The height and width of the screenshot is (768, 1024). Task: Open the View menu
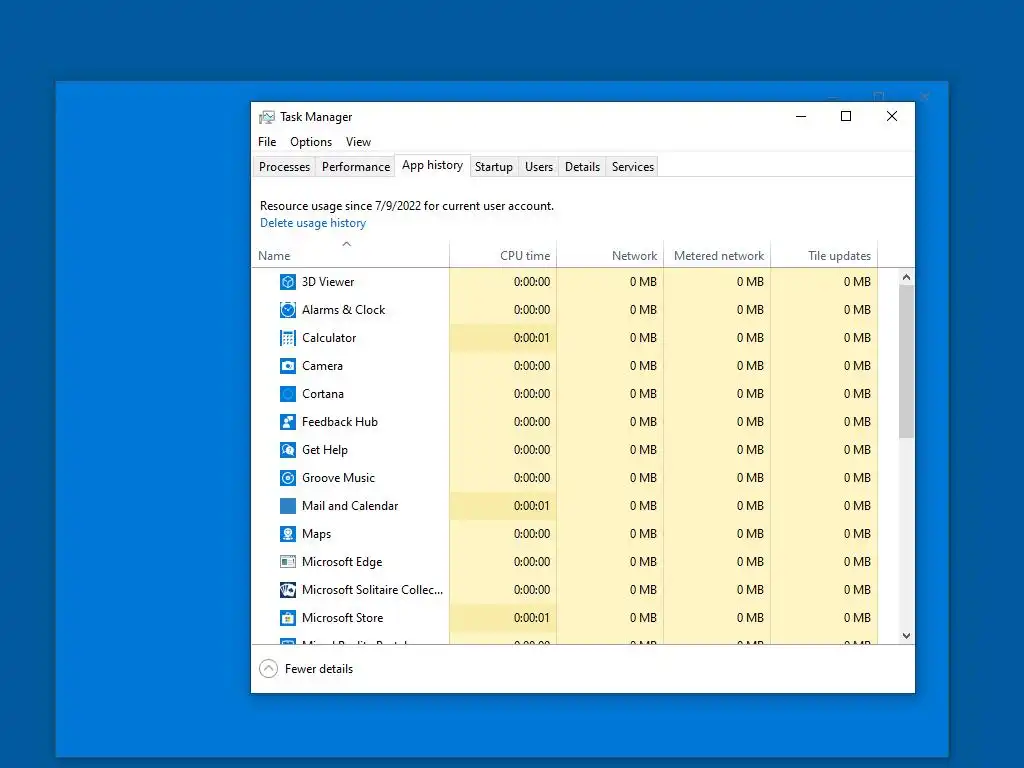click(358, 142)
